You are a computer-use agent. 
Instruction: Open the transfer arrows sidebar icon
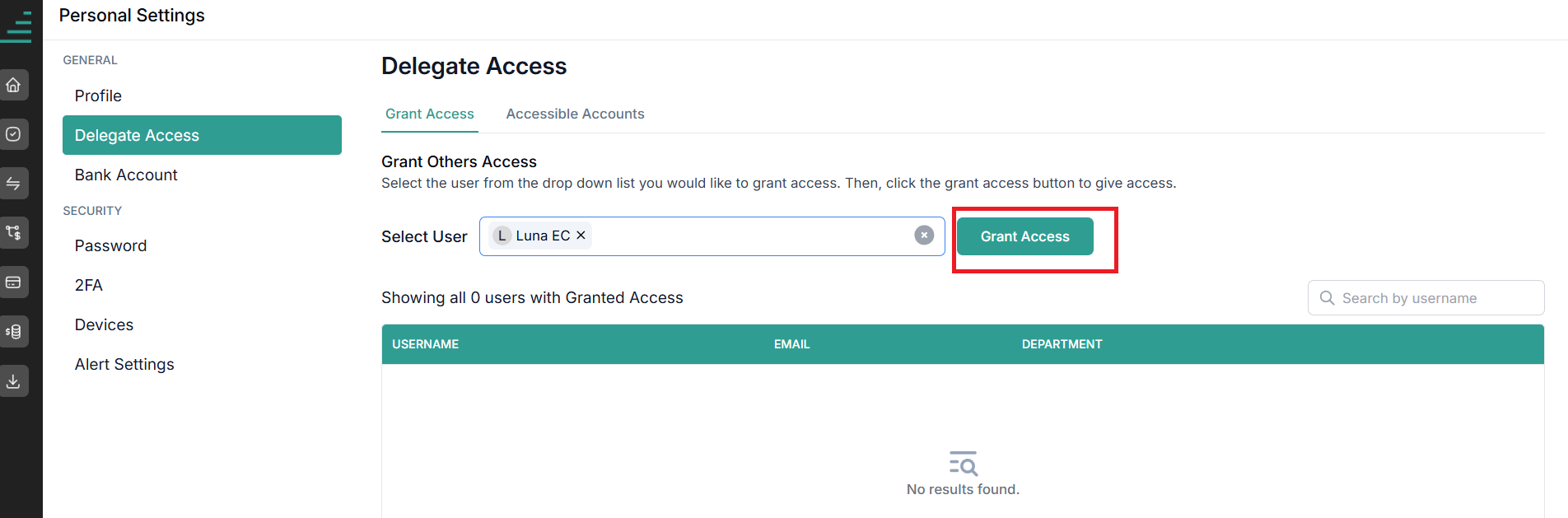click(x=14, y=184)
